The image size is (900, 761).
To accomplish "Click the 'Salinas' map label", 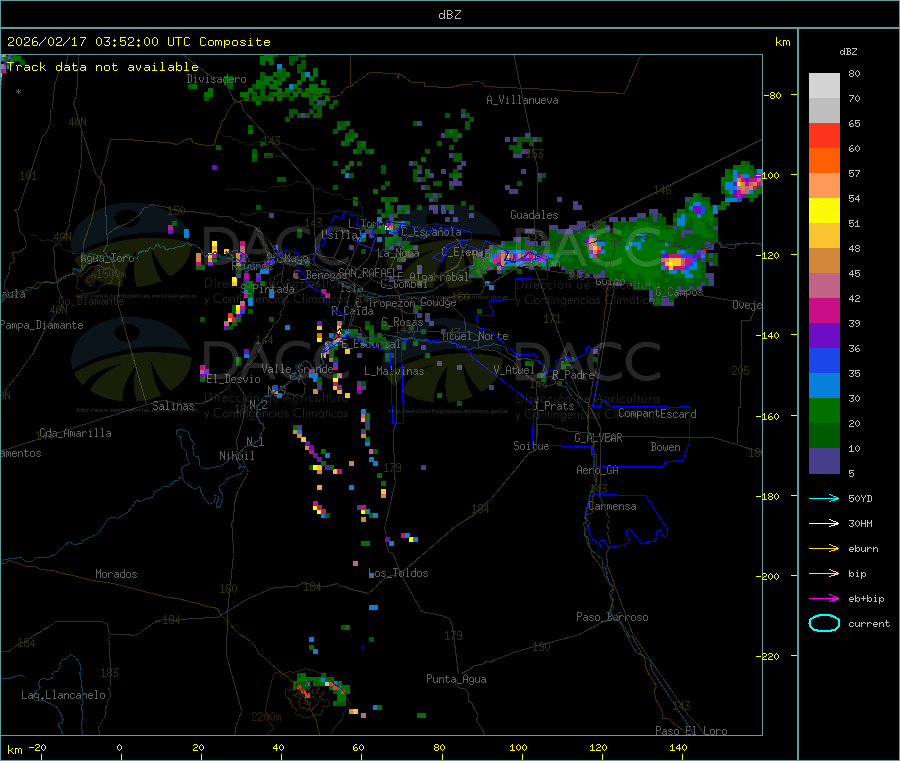I will pyautogui.click(x=173, y=406).
